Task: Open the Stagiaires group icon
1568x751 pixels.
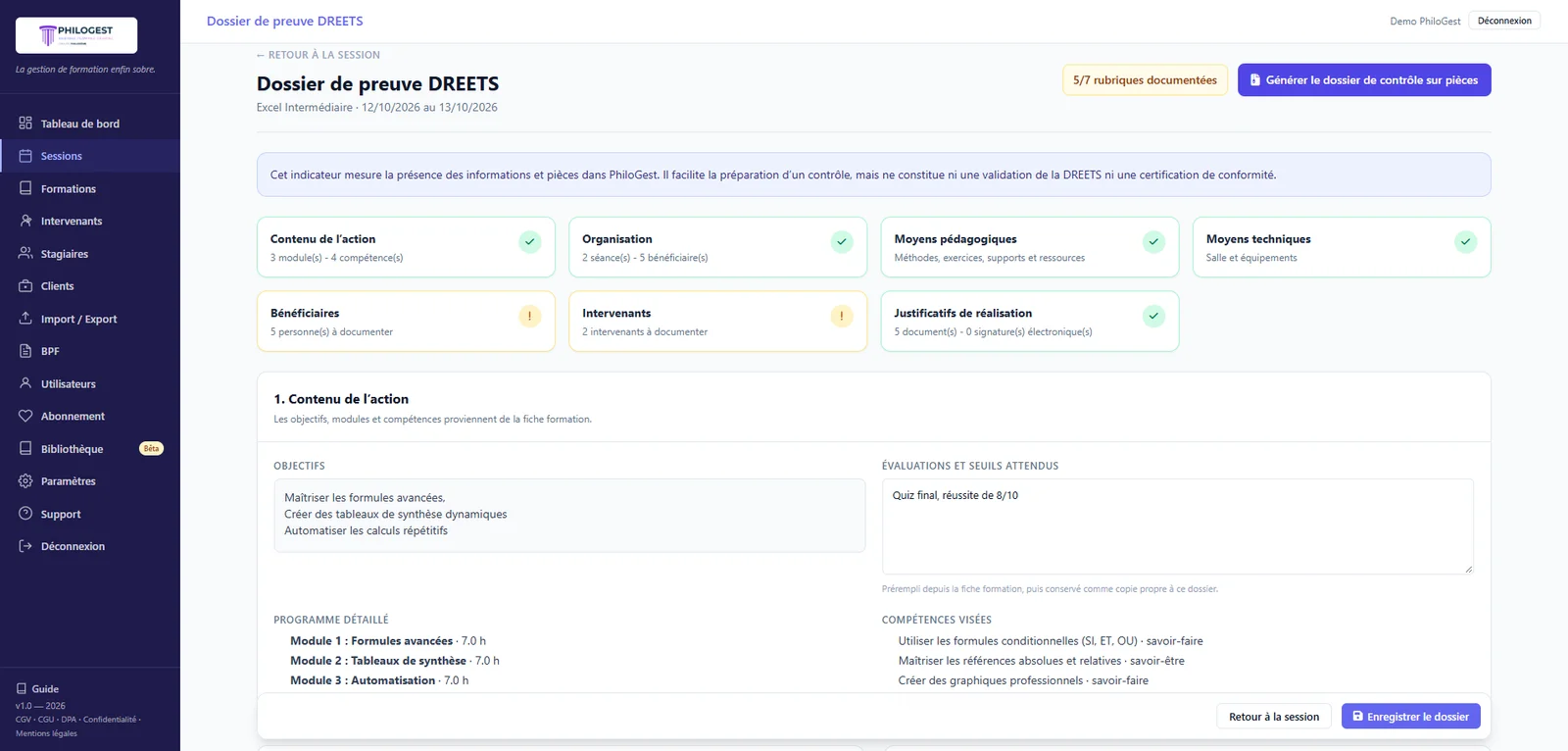Action: [25, 253]
